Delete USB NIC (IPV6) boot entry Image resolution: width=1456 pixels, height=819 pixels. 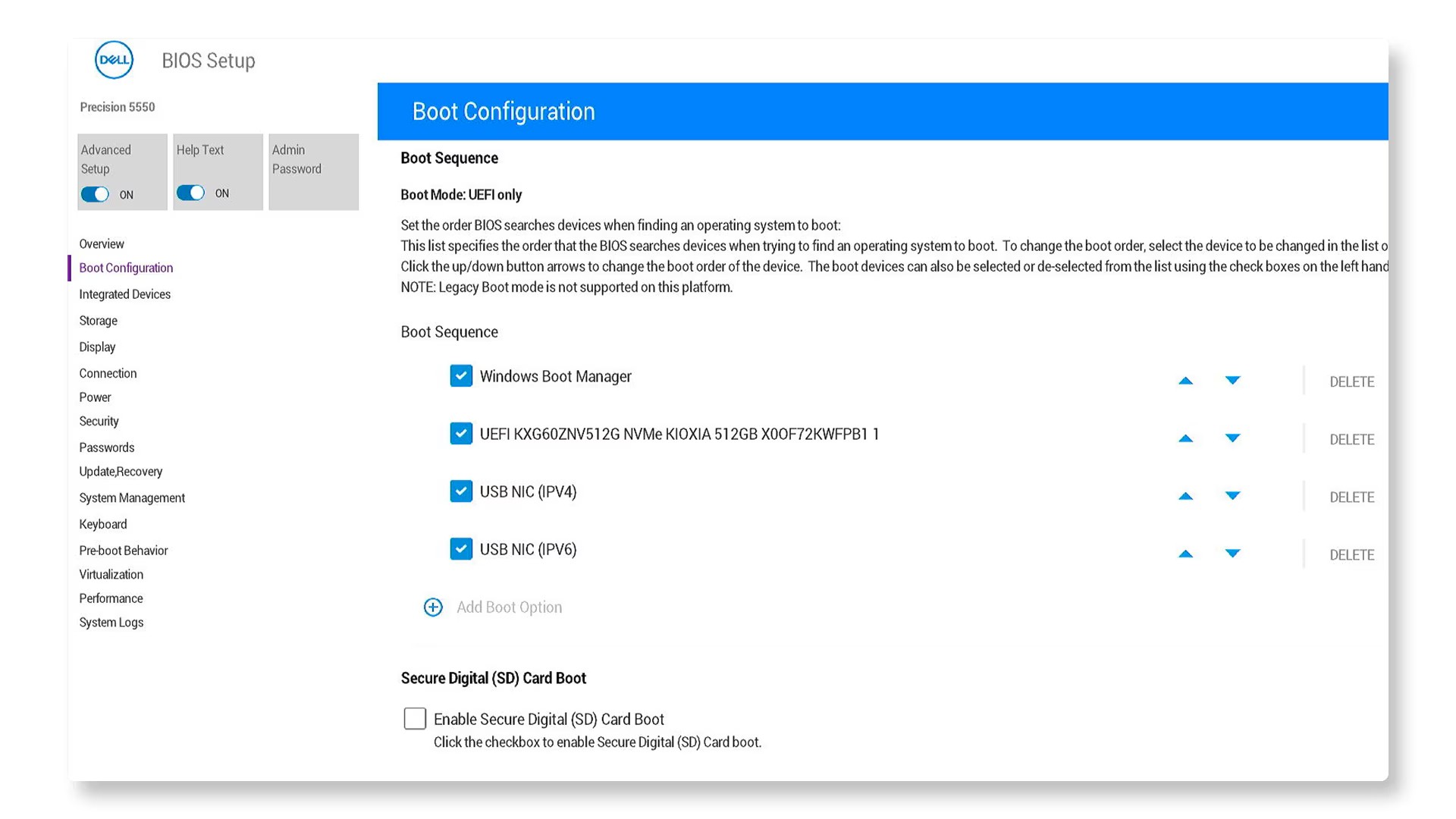(1351, 554)
